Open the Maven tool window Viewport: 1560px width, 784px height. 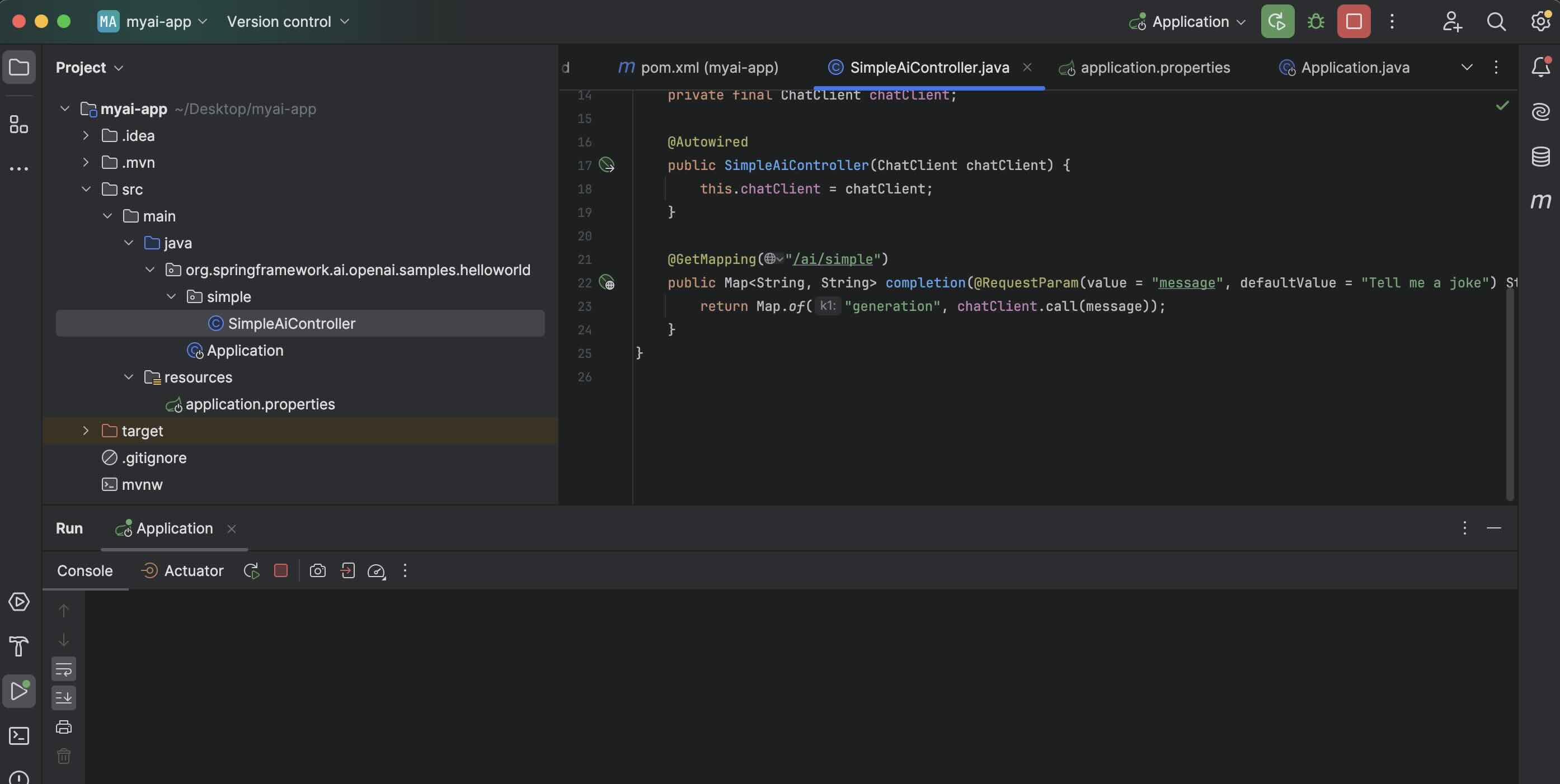point(1540,200)
